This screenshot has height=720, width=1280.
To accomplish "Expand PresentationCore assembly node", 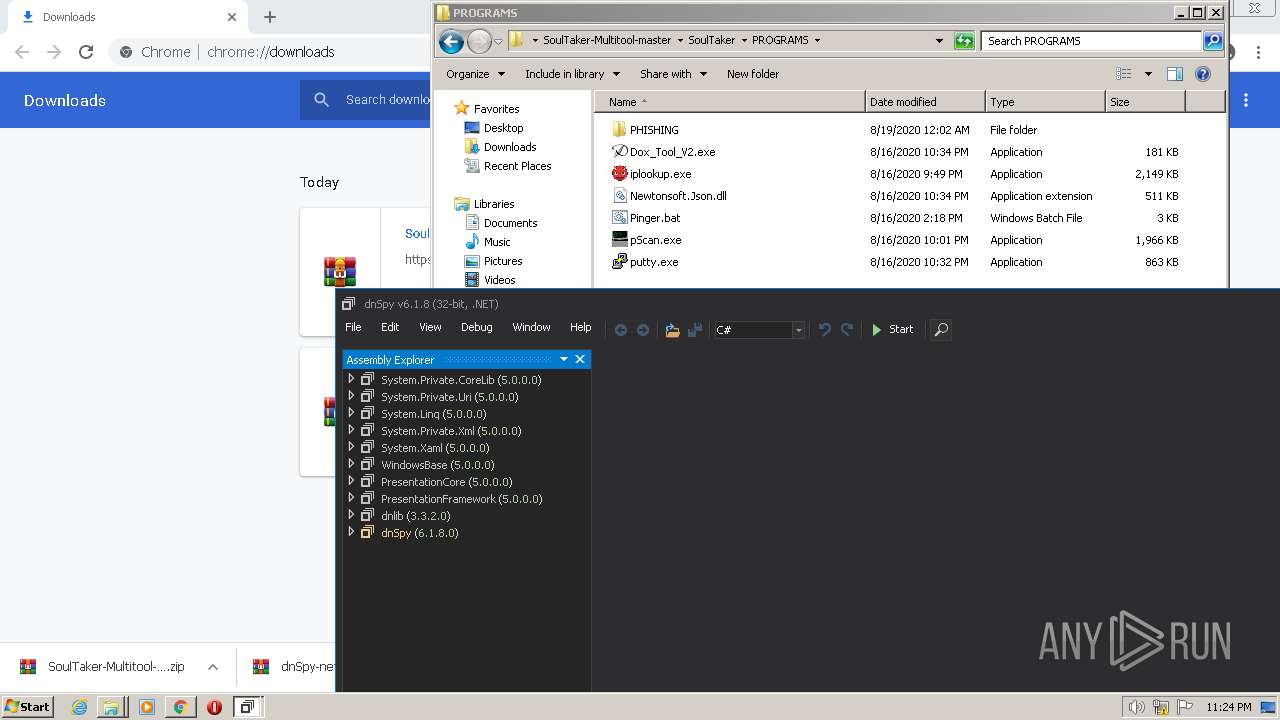I will pyautogui.click(x=351, y=482).
